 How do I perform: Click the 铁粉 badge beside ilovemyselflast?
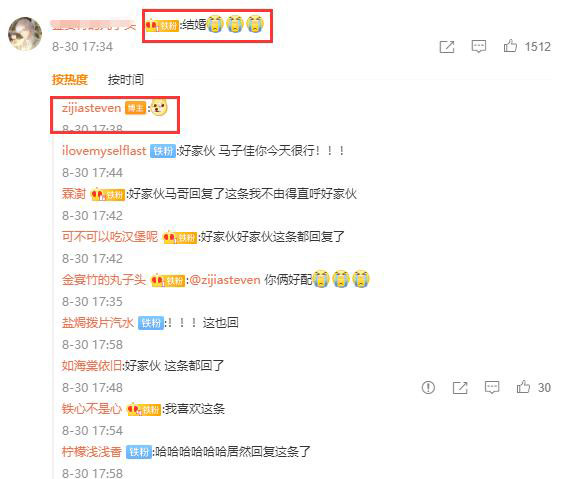(x=163, y=151)
